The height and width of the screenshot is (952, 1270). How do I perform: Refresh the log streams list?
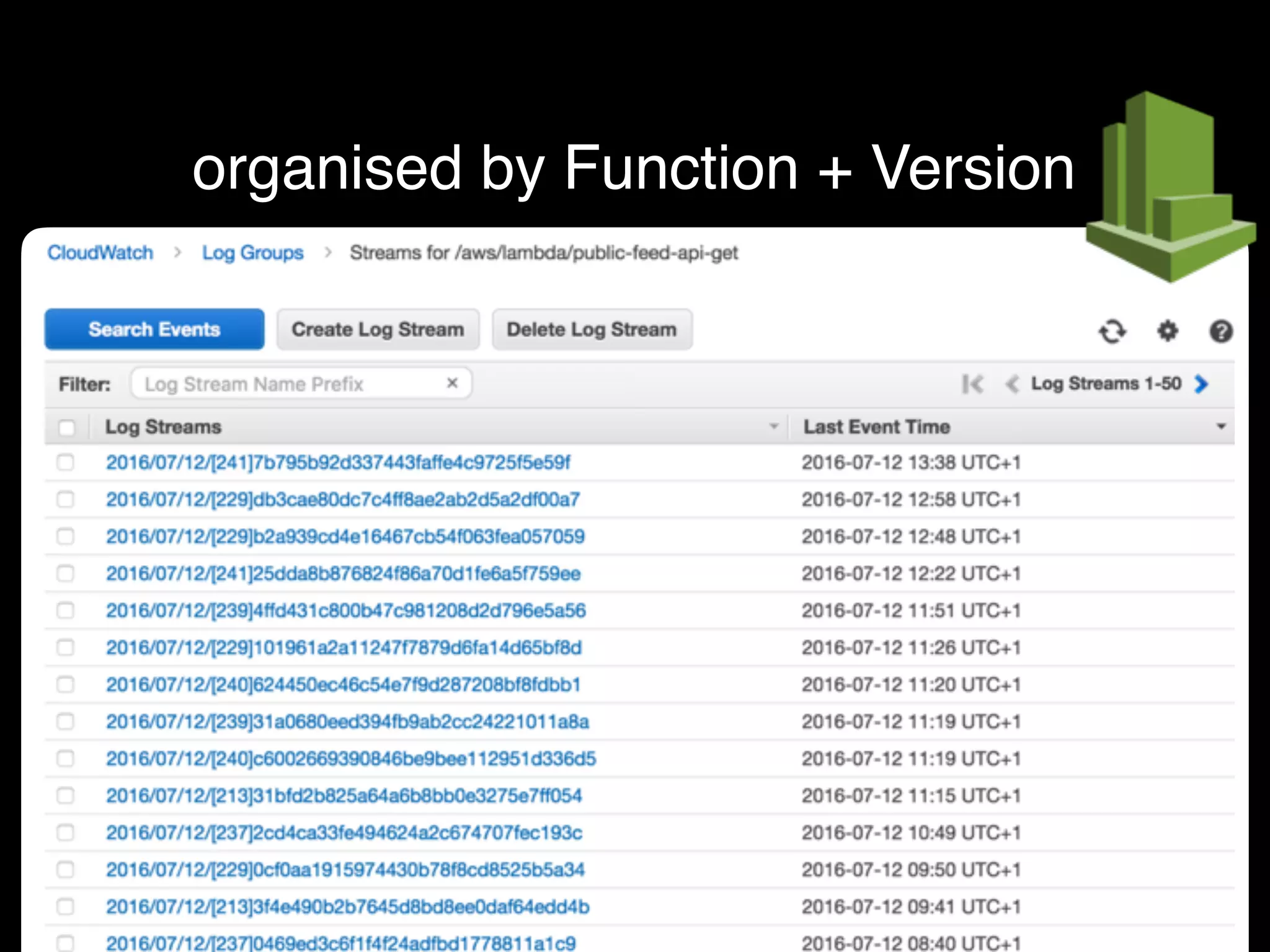tap(1112, 331)
